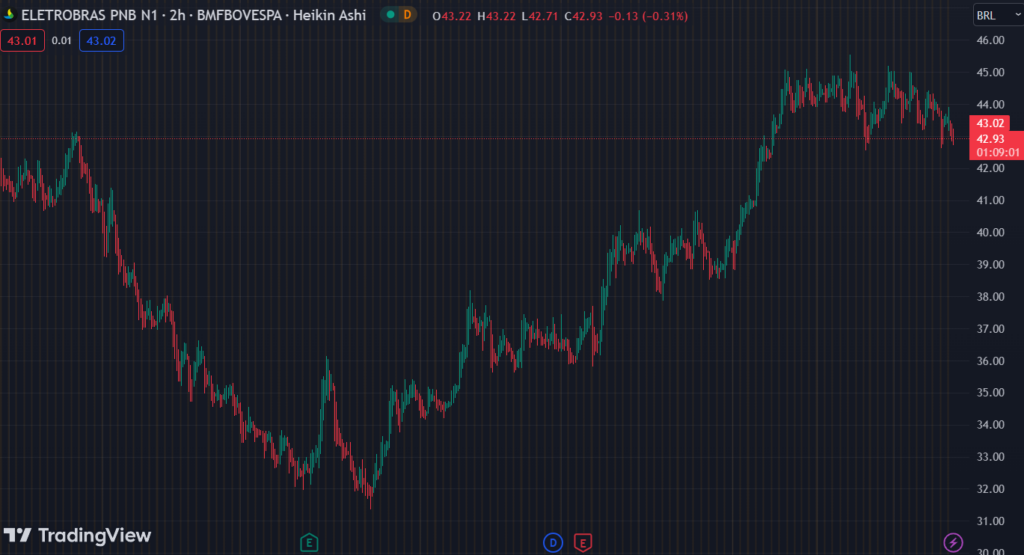
Task: Click the 44.00 price axis label
Action: click(x=990, y=104)
